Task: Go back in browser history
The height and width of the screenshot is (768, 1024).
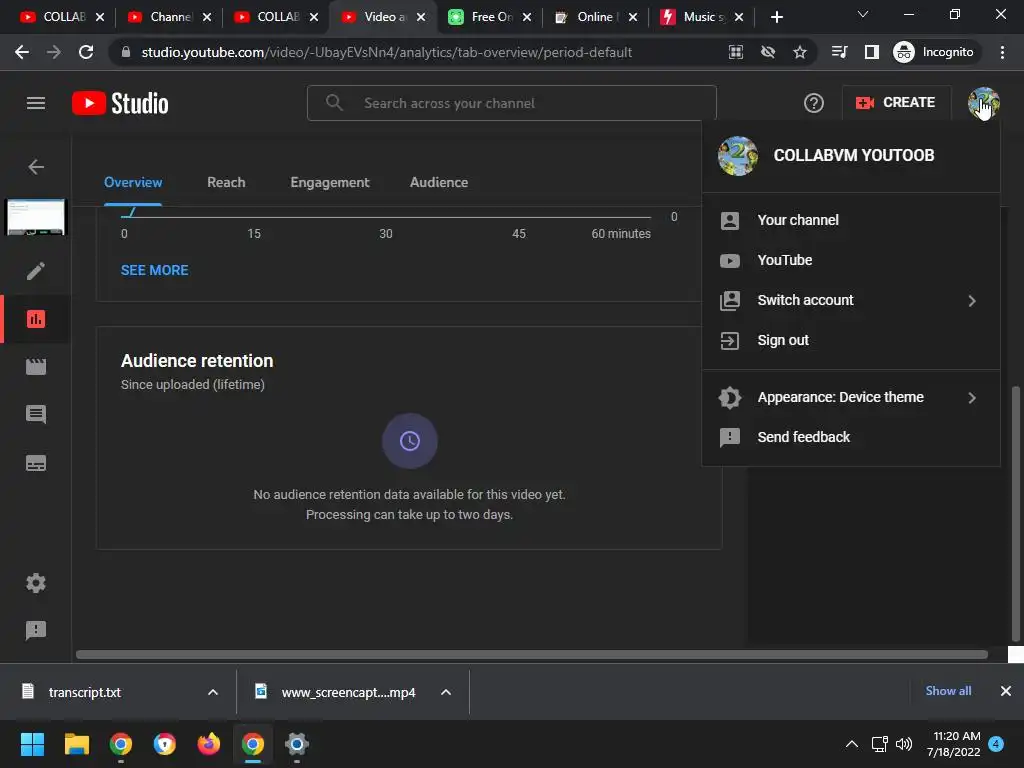Action: 22,52
